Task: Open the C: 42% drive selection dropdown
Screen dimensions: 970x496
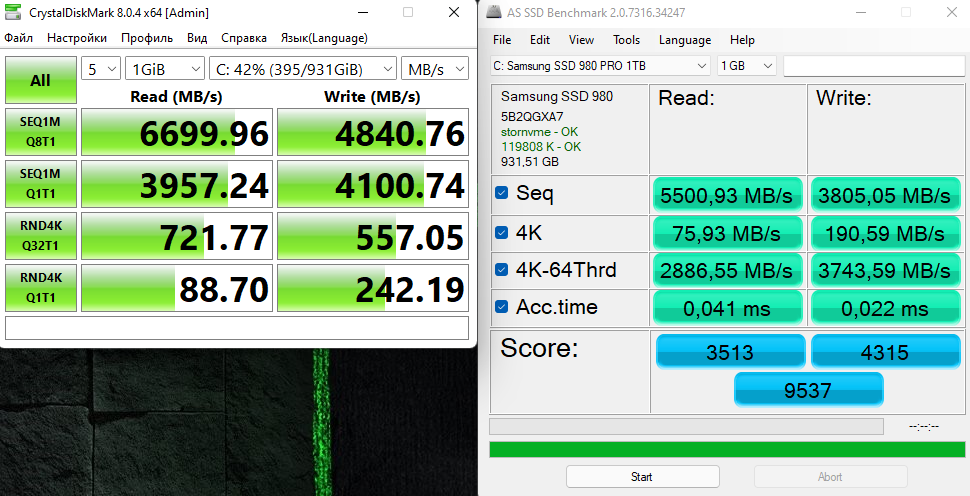Action: [x=303, y=69]
